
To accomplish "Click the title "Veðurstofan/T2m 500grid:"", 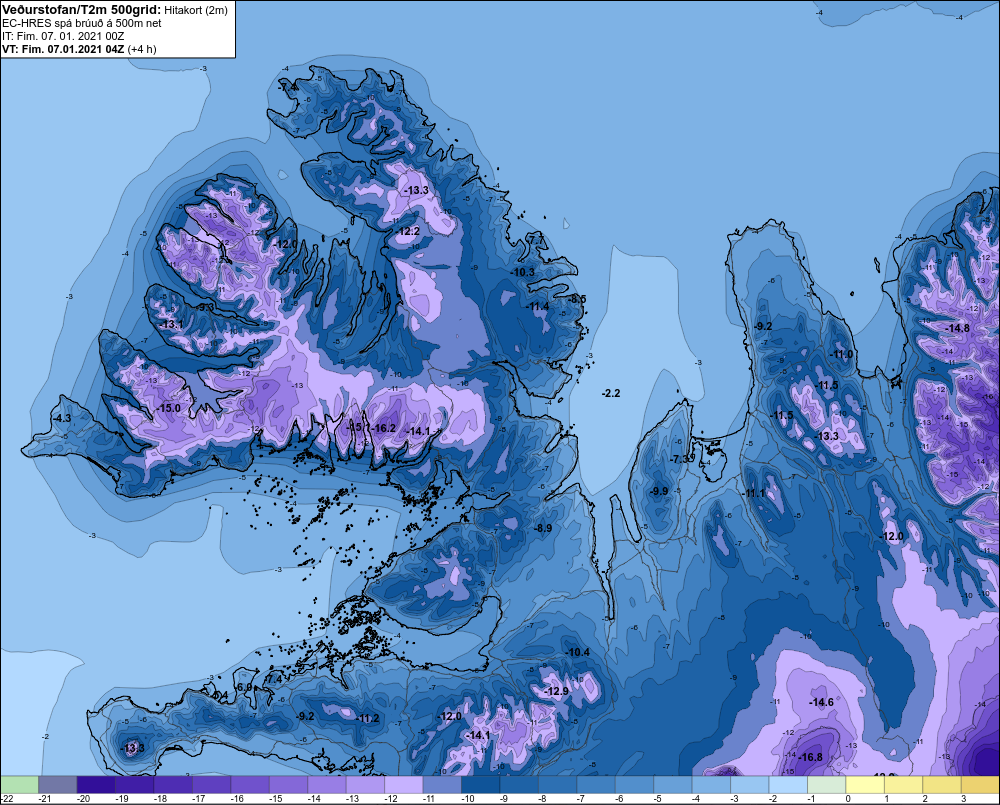I will click(82, 10).
